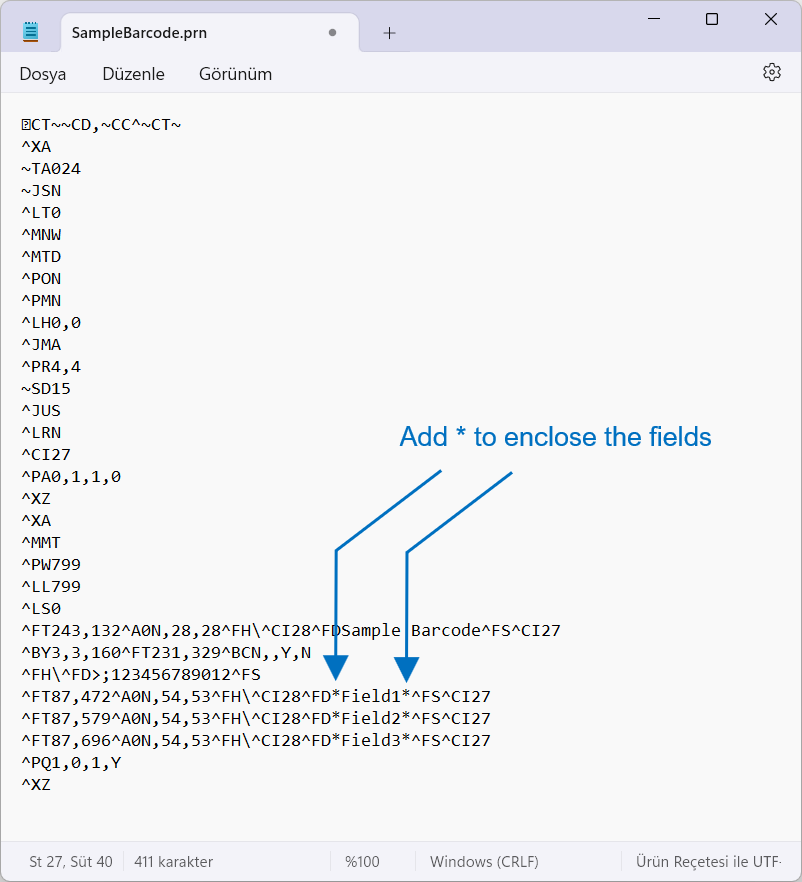Click the ~TA024 line in the editor
This screenshot has height=882, width=802.
(51, 168)
